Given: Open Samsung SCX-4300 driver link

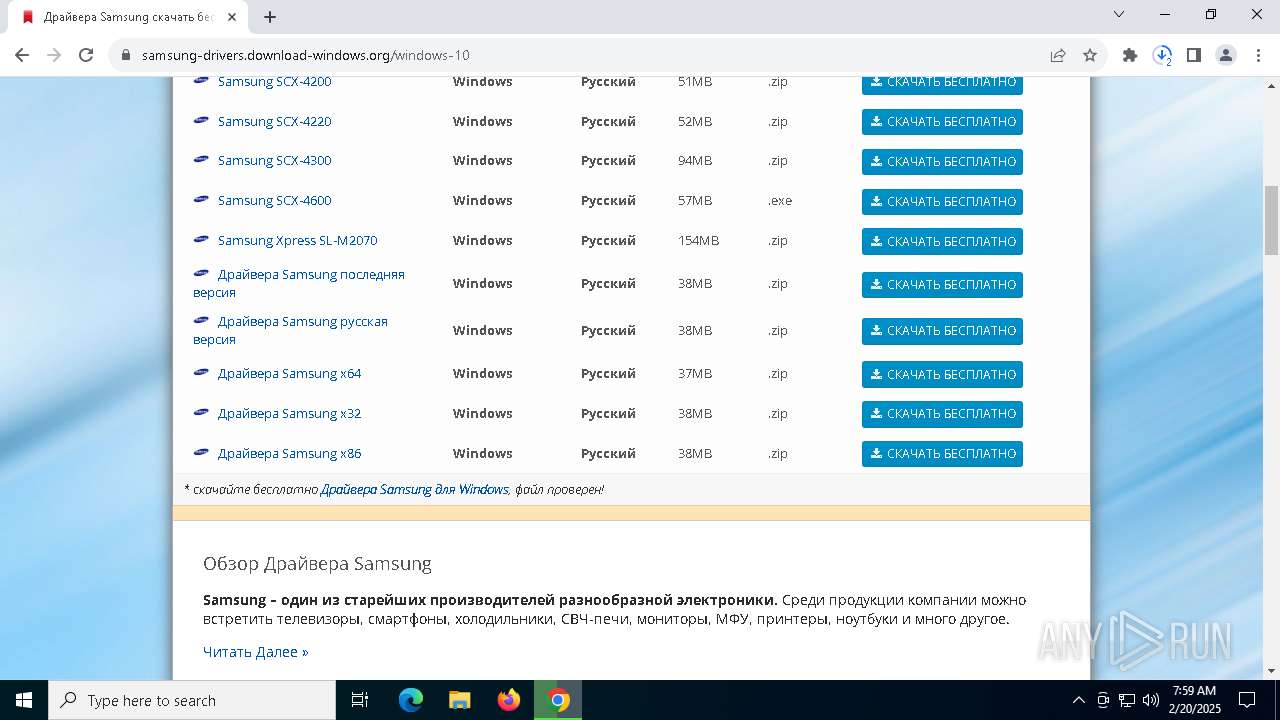Looking at the screenshot, I should 274,160.
